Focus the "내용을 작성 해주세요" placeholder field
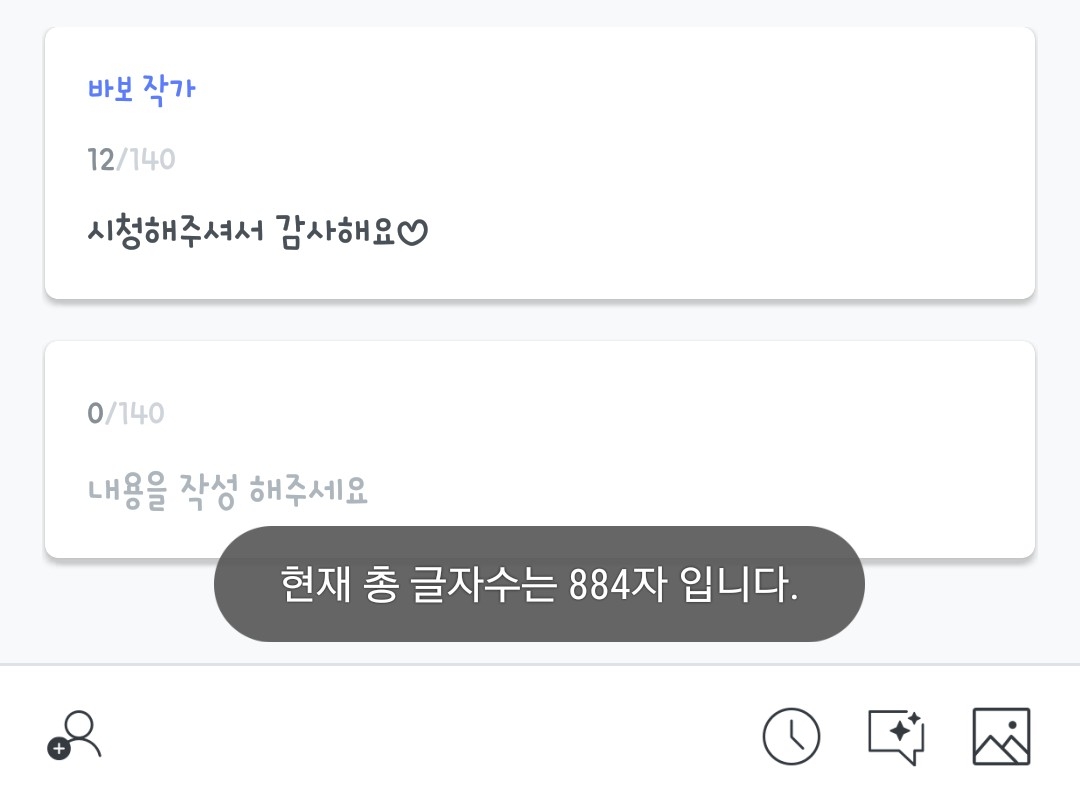 pos(228,491)
